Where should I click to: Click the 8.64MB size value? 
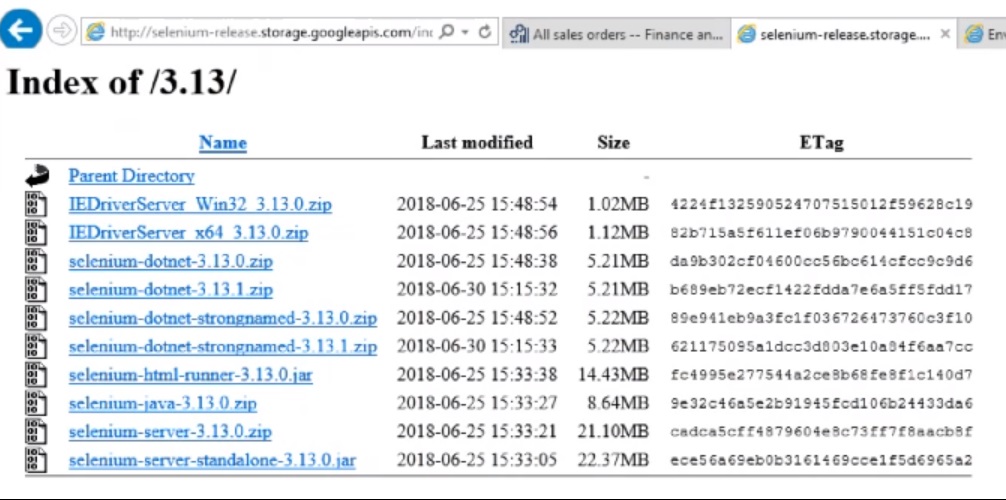[618, 403]
